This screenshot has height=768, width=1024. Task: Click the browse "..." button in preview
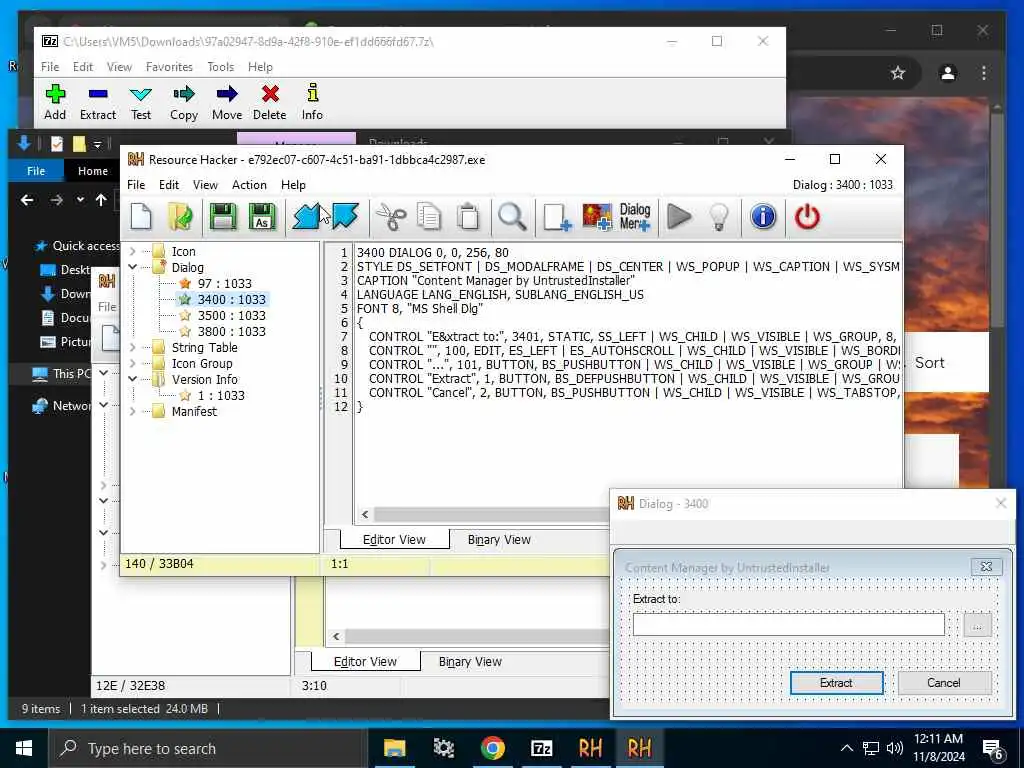click(x=977, y=626)
